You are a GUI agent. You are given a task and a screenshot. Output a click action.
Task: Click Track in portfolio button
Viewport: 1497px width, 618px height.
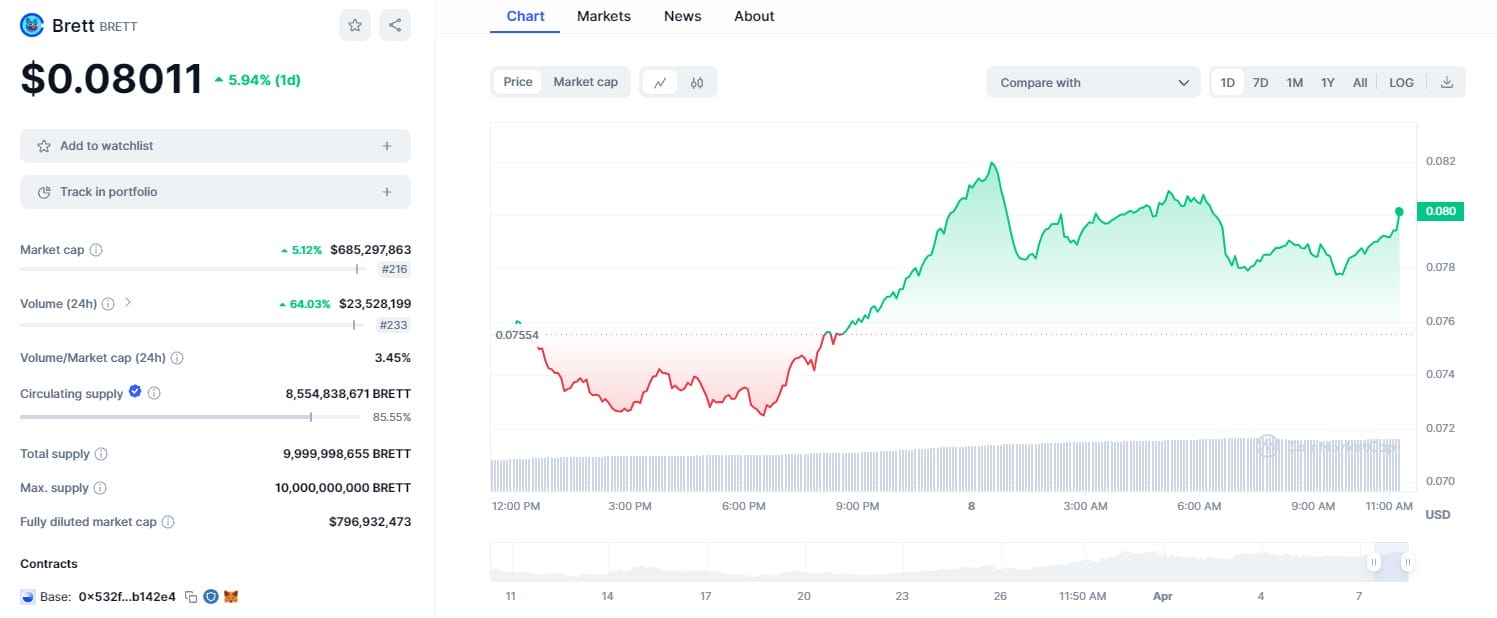pyautogui.click(x=215, y=192)
